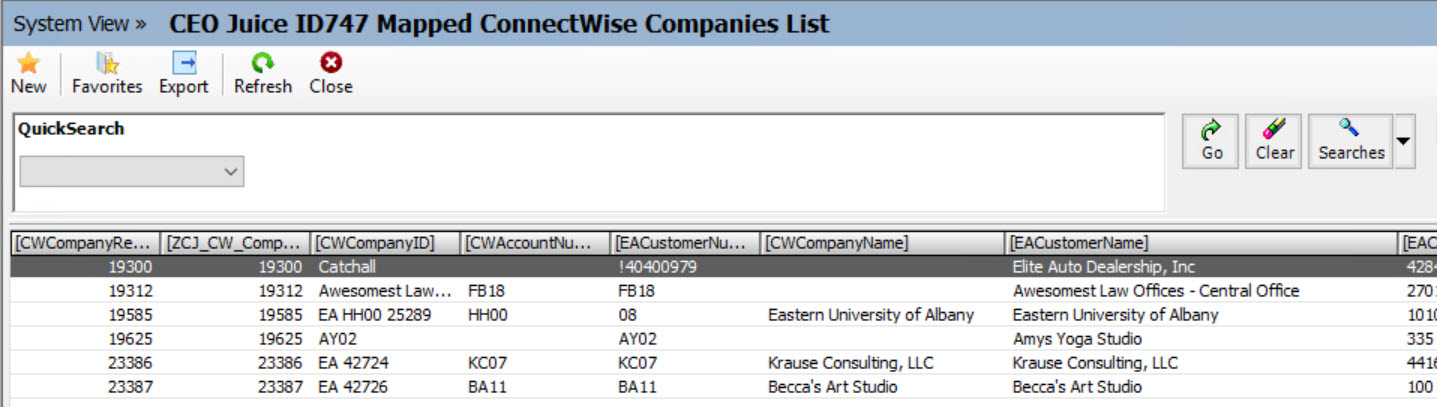Expand the arrow beside Searches
Screen dimensions: 1437x407
[1404, 141]
